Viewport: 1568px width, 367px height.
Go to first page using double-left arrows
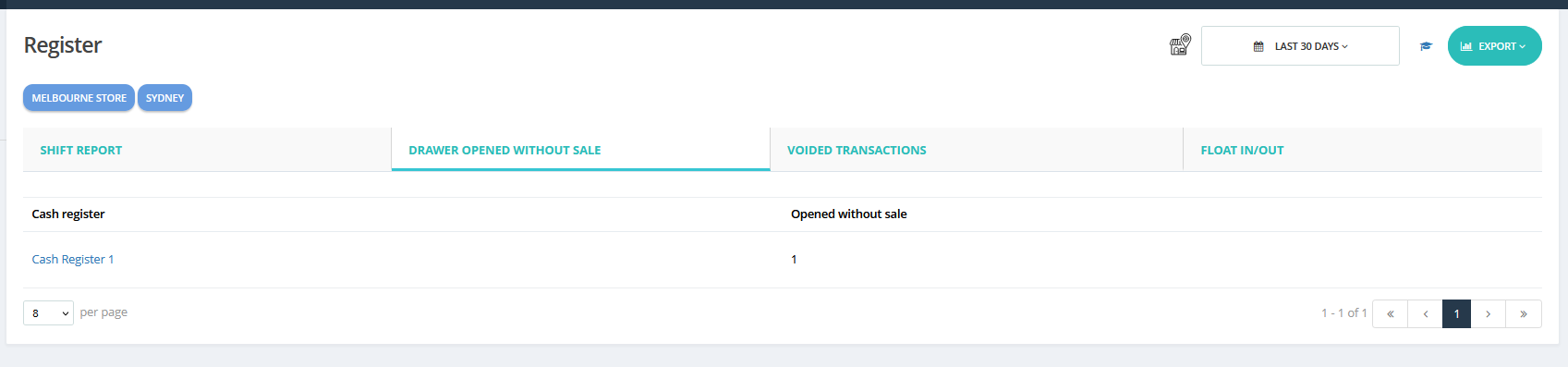[1391, 313]
